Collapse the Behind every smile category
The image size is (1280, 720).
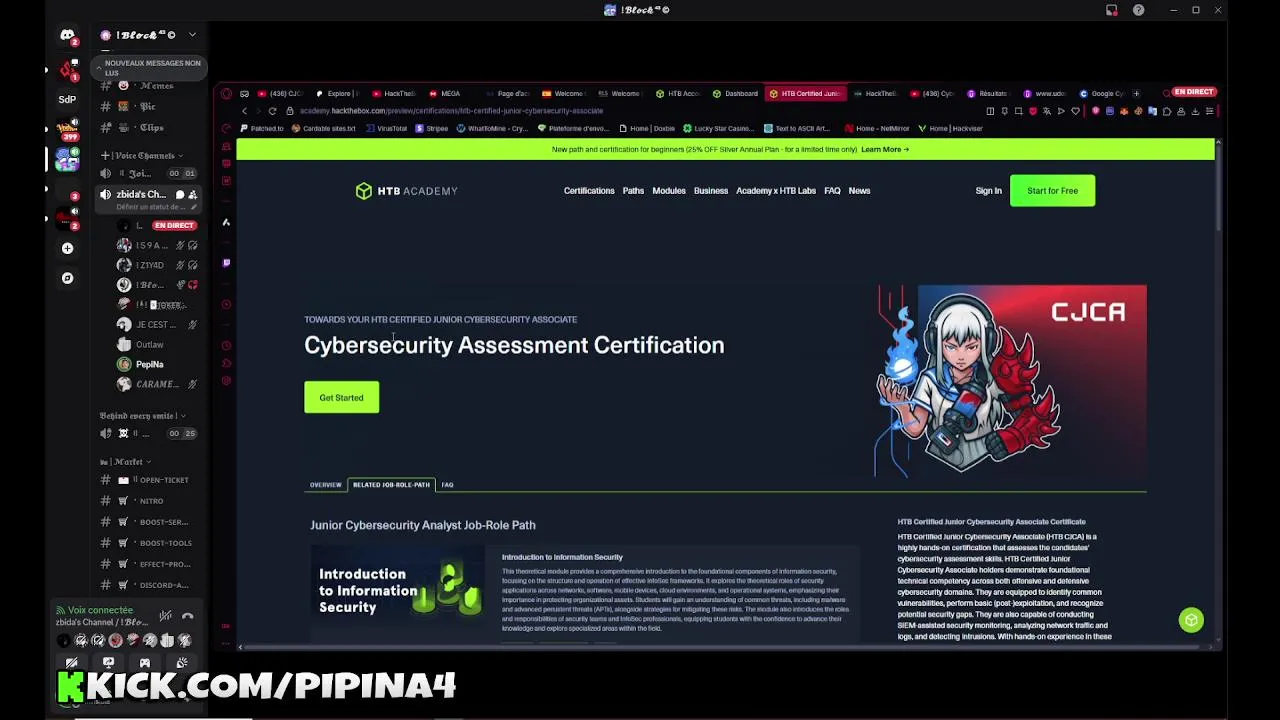(142, 415)
